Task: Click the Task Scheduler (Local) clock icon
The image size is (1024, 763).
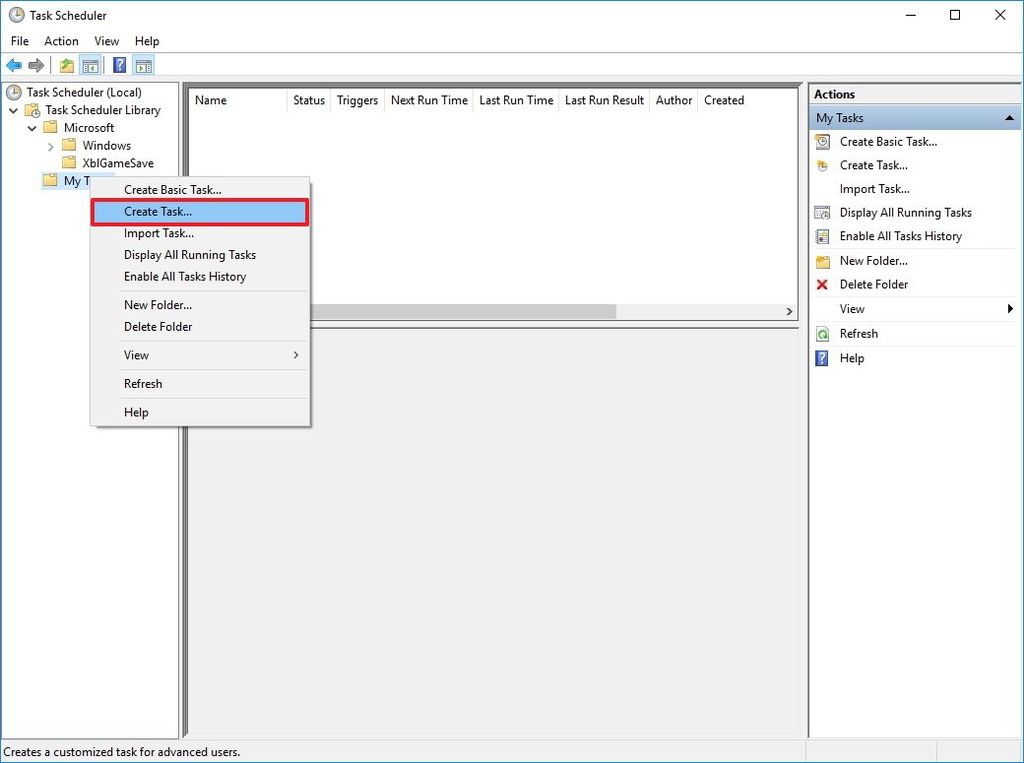Action: pyautogui.click(x=14, y=93)
